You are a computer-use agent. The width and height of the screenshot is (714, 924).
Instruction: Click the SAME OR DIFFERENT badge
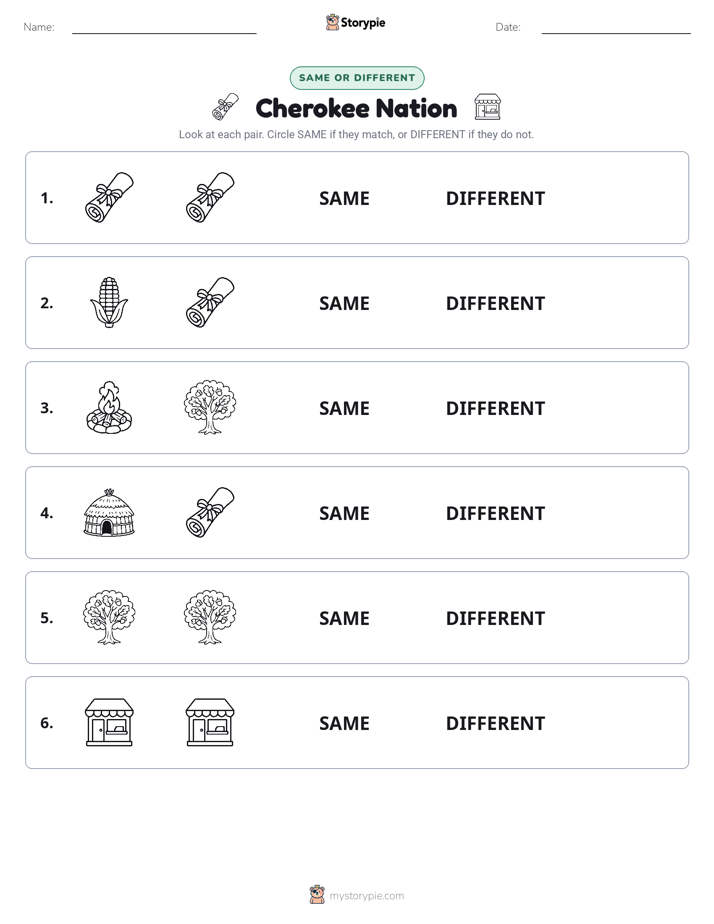(357, 78)
